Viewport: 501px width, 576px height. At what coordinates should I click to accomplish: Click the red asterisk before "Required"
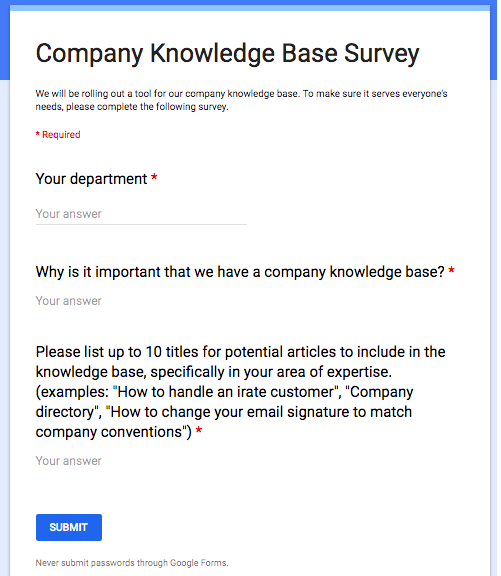(x=37, y=134)
